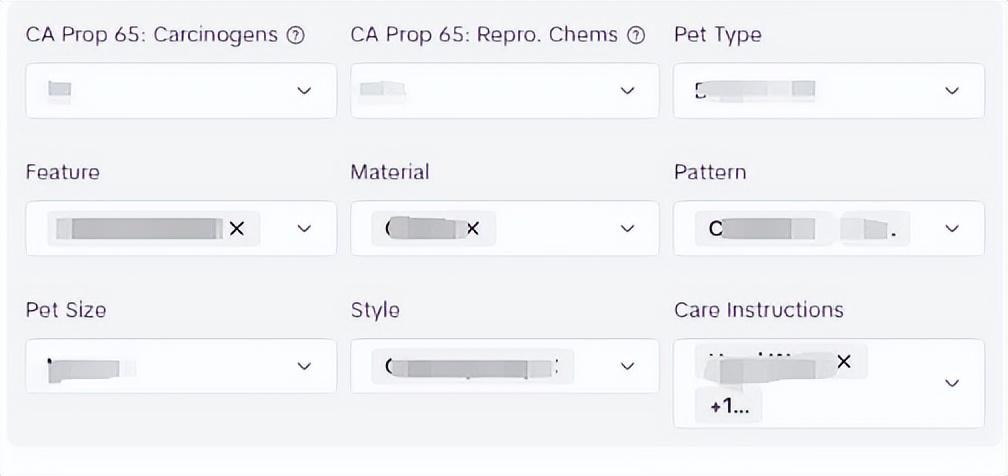Expand the Pattern dropdown chevron
Viewport: 1008px width, 476px height.
(952, 228)
